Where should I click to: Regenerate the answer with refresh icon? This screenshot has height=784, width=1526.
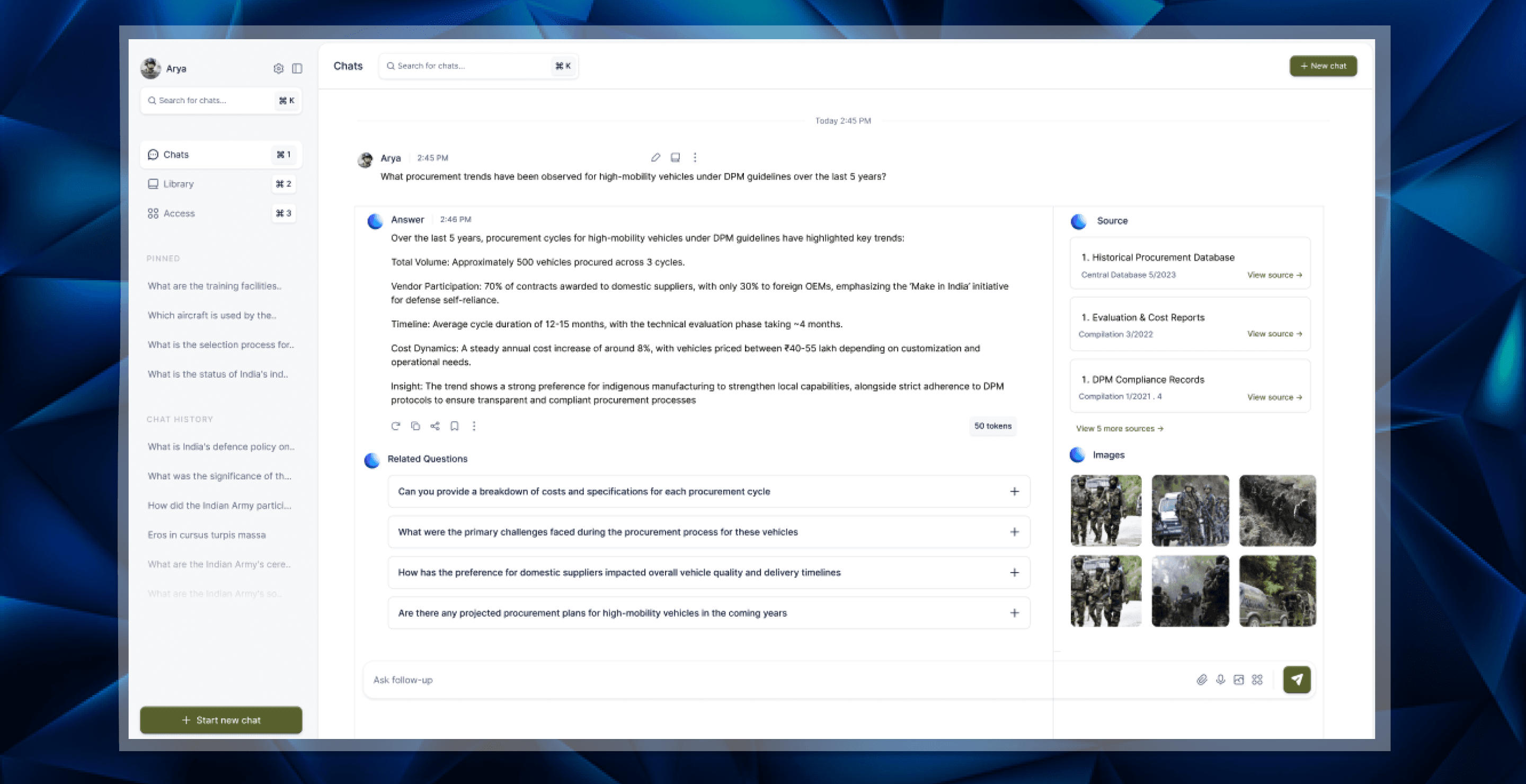click(396, 426)
